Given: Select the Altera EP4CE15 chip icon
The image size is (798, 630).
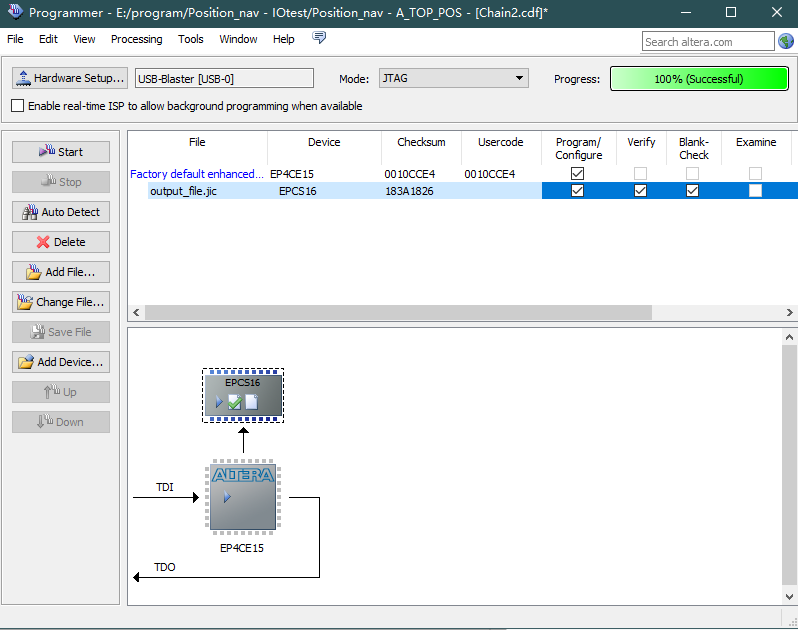Looking at the screenshot, I should pos(243,495).
